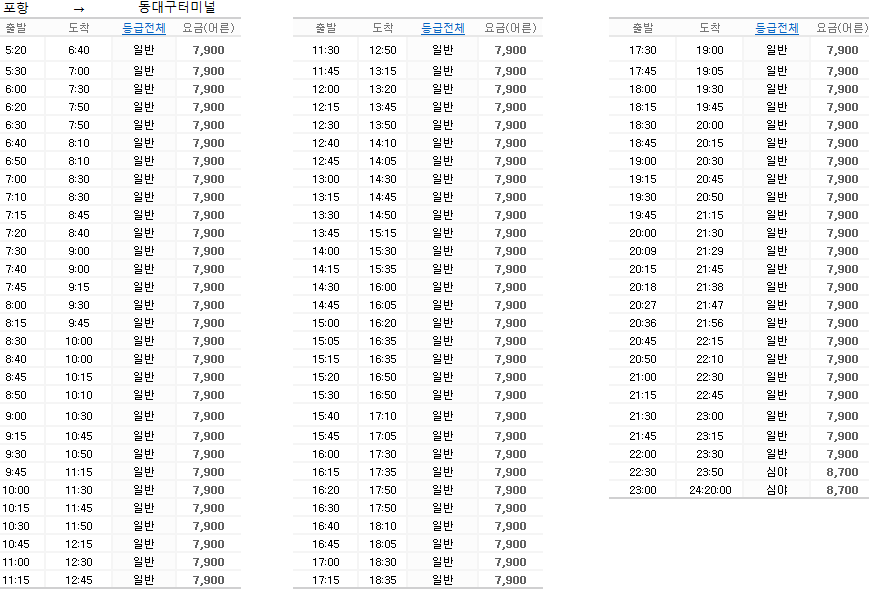869x607 pixels.
Task: Click arrival time 19:05
Action: (x=710, y=71)
